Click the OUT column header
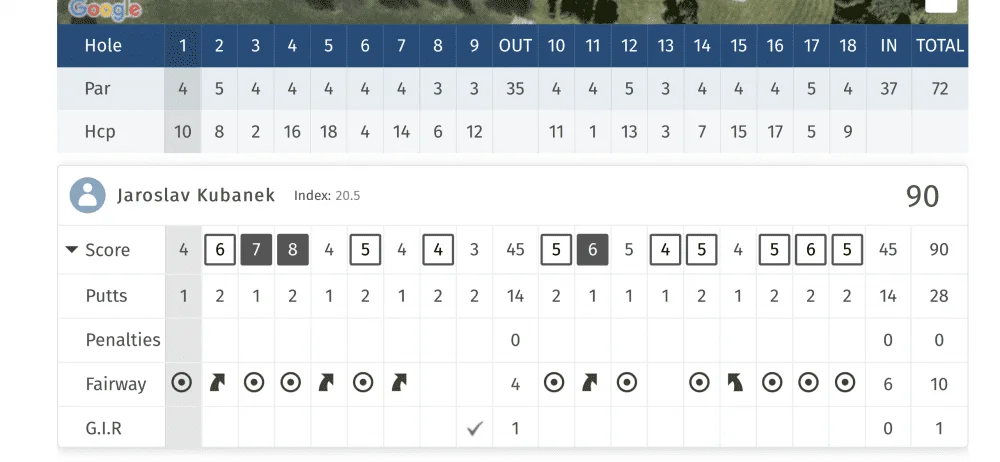This screenshot has width=1000, height=462. [x=515, y=46]
